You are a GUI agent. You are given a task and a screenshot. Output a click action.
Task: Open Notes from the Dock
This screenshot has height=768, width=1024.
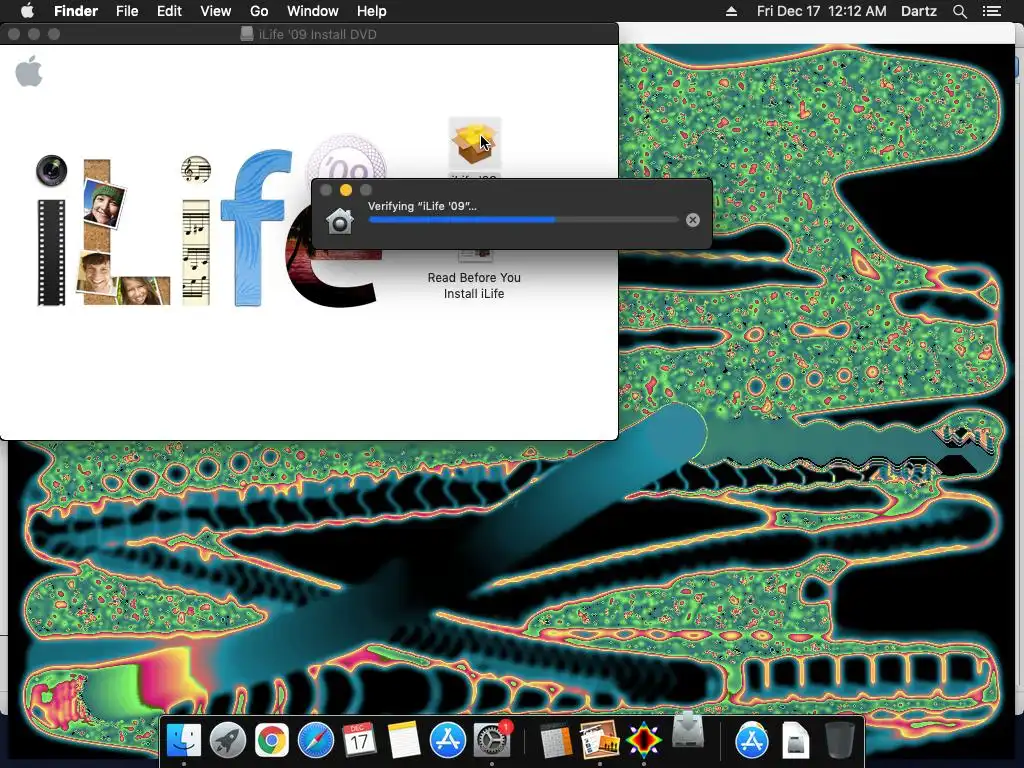tap(404, 740)
